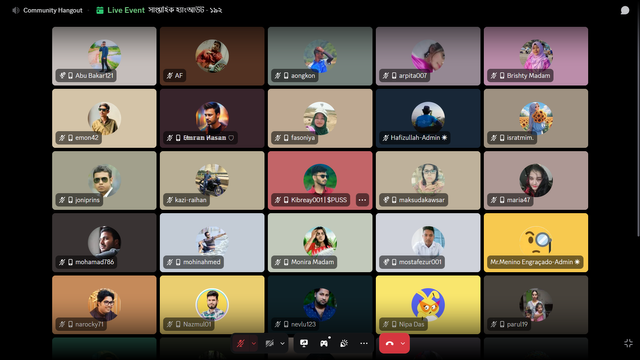Select Nipa Das's bunny avatar

pos(428,304)
